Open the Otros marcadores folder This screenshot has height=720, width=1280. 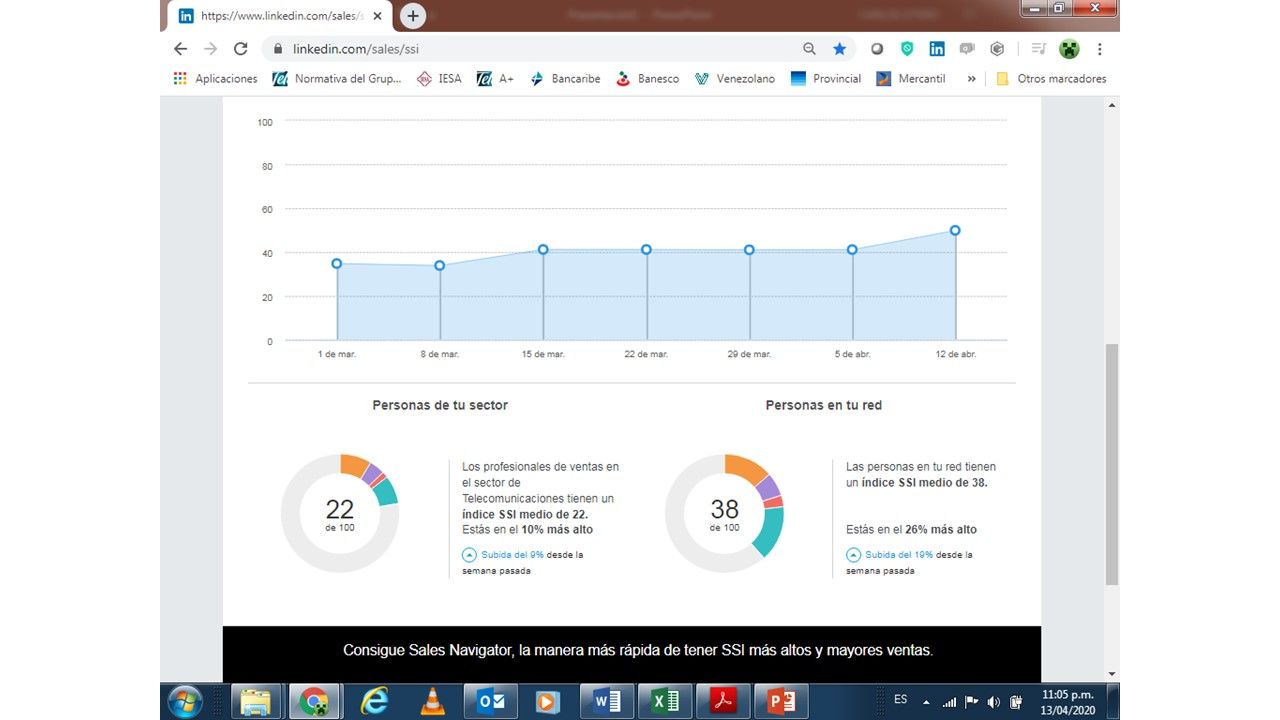coord(1051,79)
